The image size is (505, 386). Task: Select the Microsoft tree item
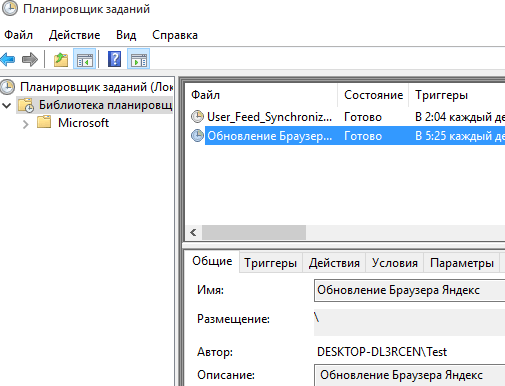pyautogui.click(x=83, y=123)
